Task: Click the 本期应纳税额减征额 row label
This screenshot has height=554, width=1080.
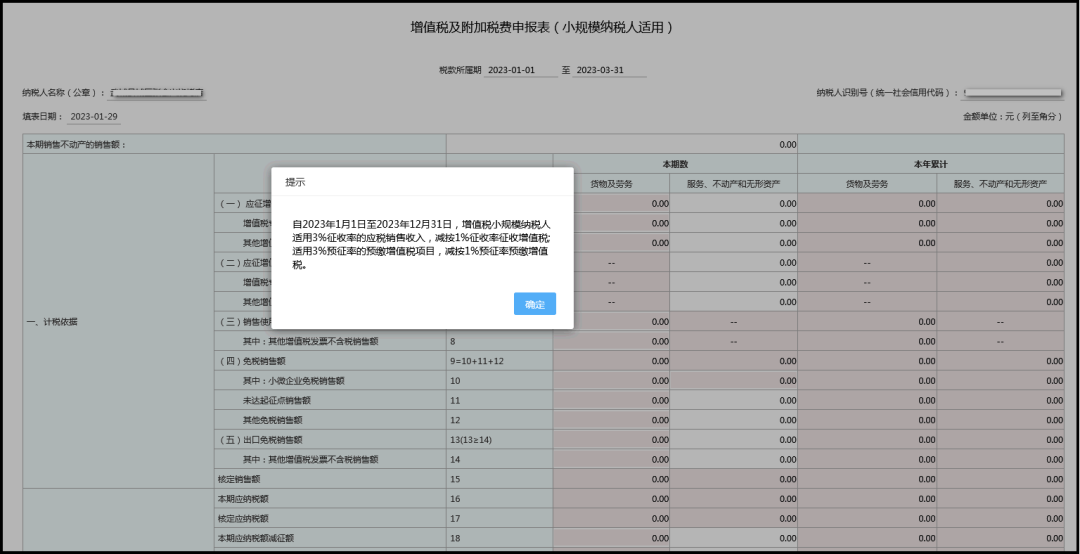Action: pyautogui.click(x=256, y=538)
